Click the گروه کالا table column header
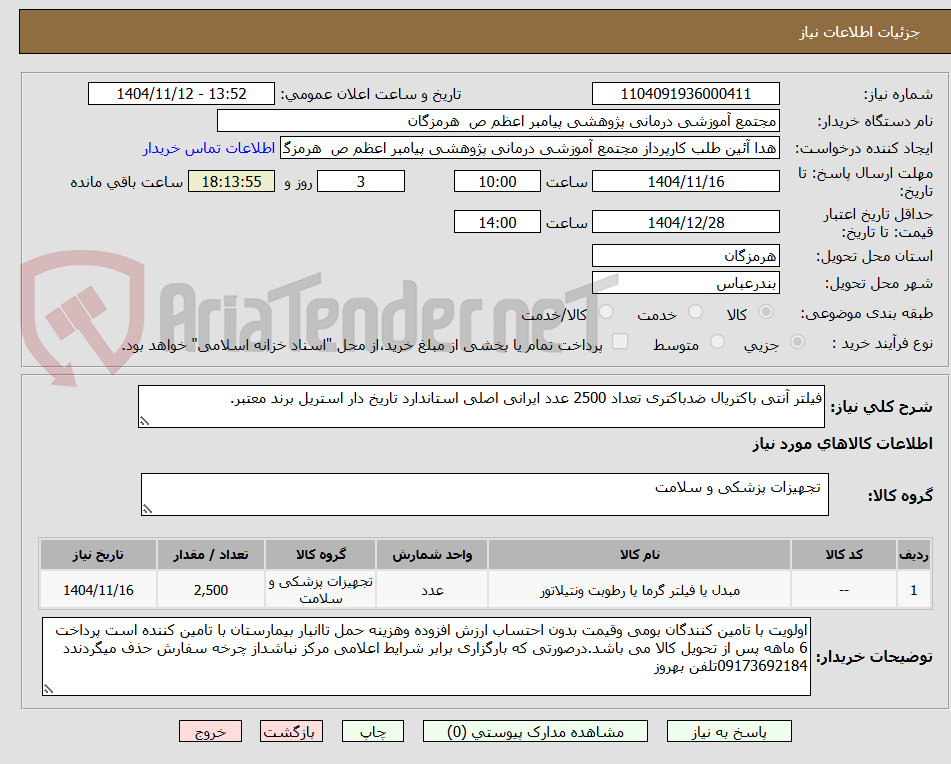This screenshot has height=764, width=951. click(320, 555)
